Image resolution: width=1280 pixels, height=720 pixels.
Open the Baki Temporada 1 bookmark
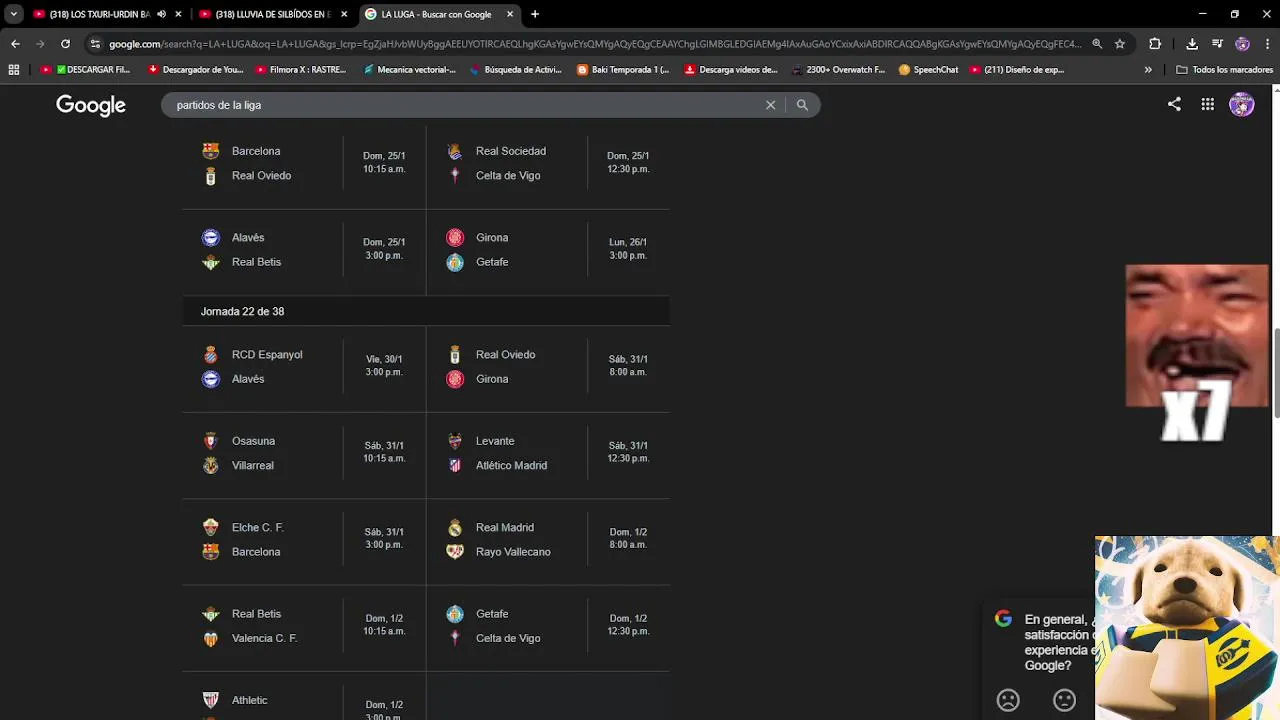[624, 70]
